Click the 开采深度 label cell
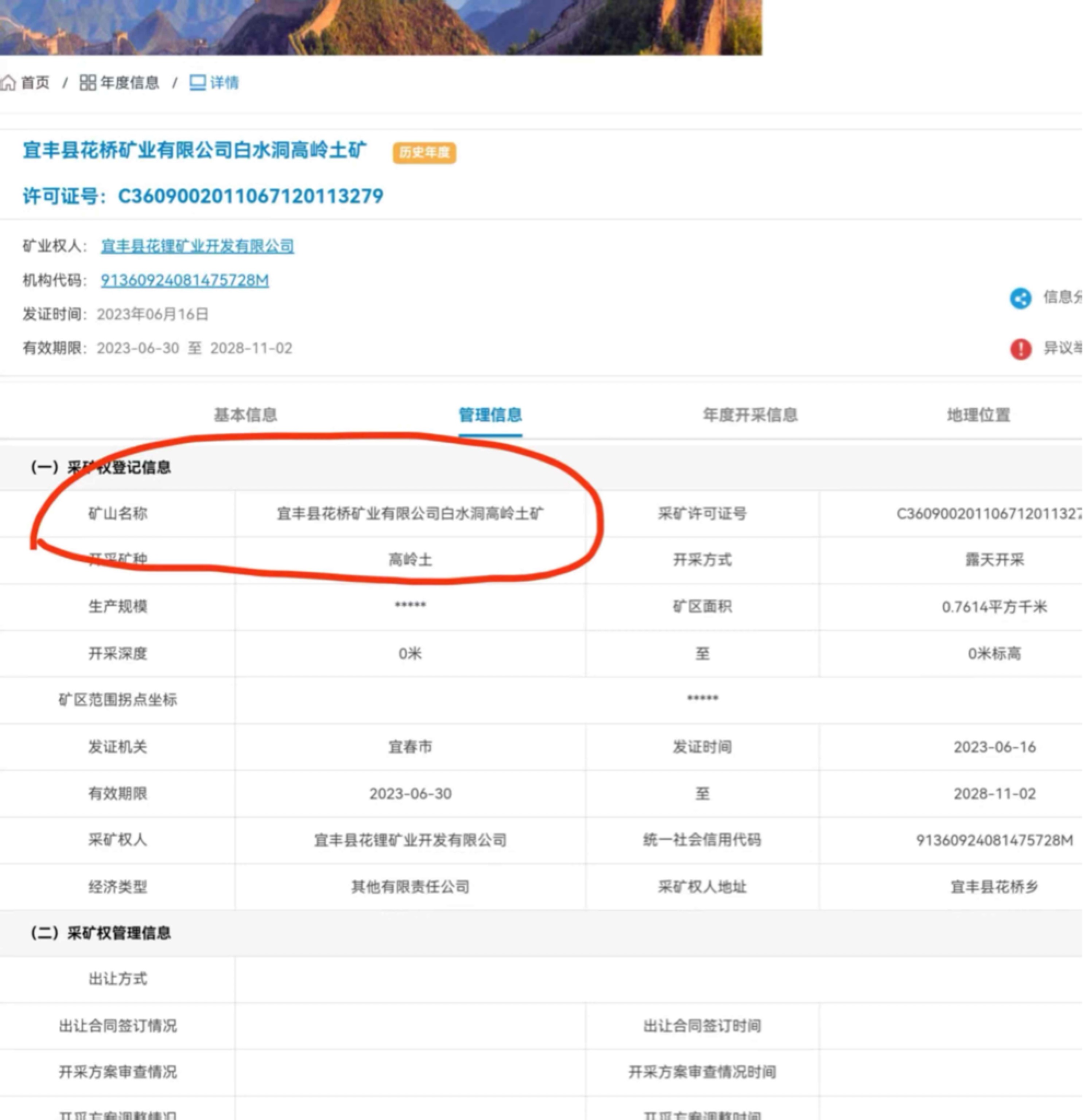The height and width of the screenshot is (1120, 1083). [x=118, y=654]
